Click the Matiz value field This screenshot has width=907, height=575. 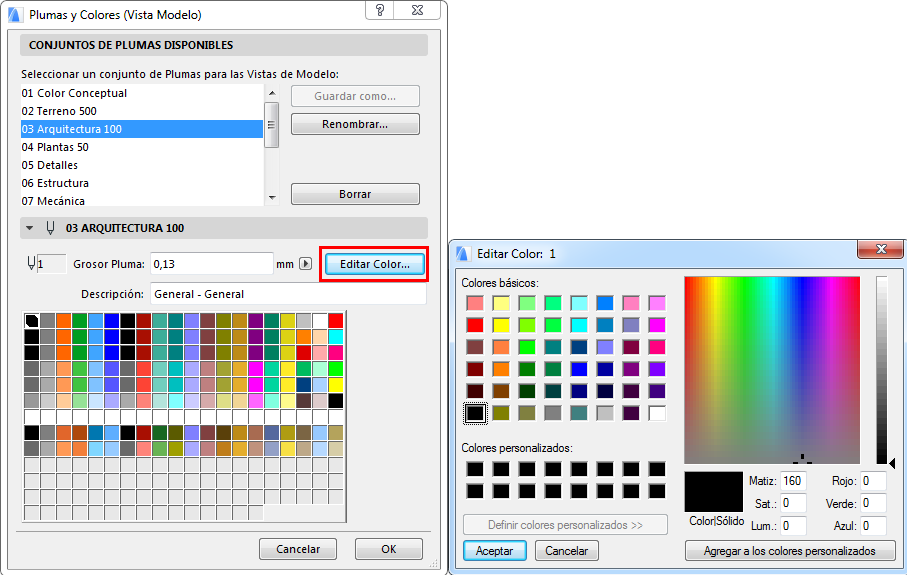click(x=793, y=481)
